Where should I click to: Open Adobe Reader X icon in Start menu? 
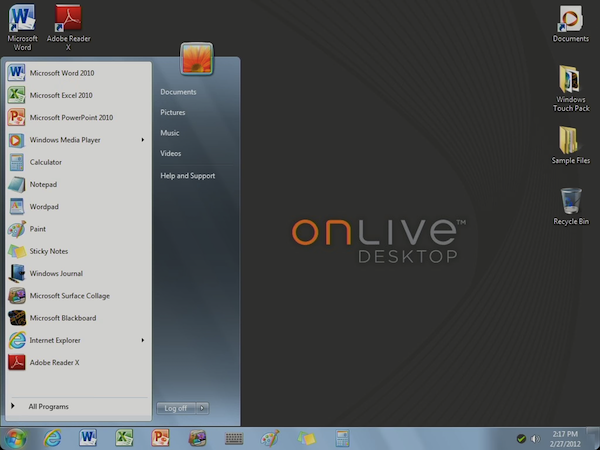click(x=16, y=362)
